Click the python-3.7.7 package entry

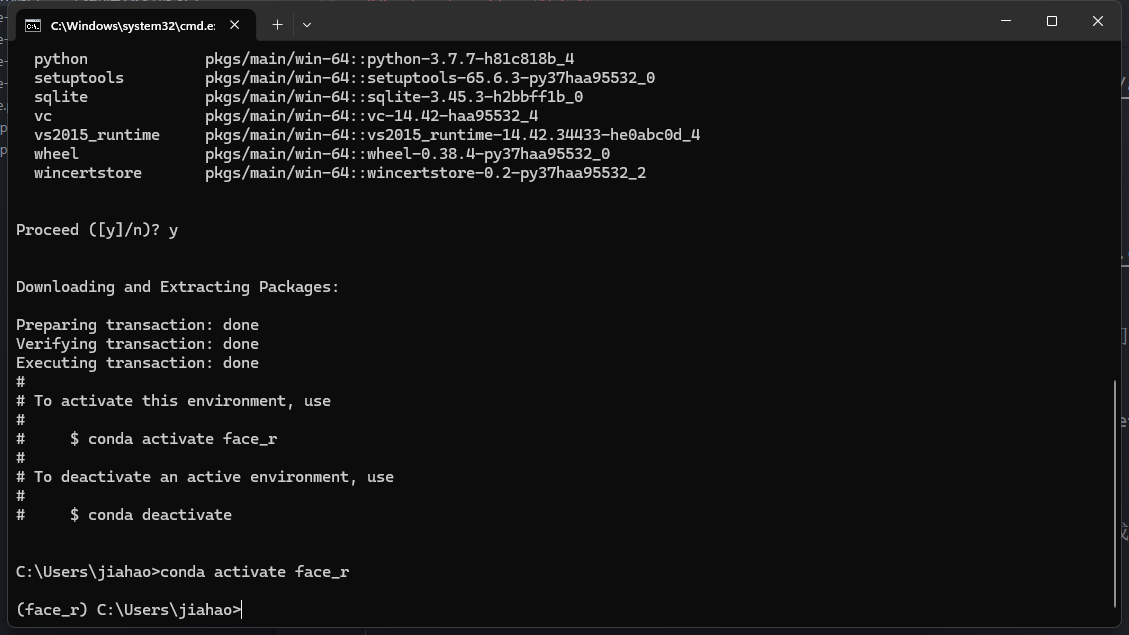click(389, 59)
